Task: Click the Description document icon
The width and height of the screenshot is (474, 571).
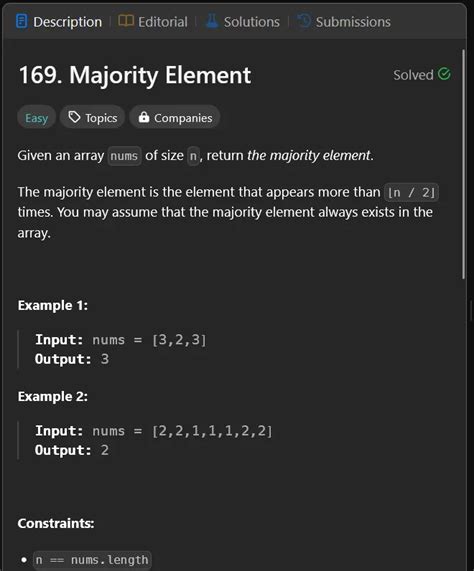Action: click(x=22, y=21)
